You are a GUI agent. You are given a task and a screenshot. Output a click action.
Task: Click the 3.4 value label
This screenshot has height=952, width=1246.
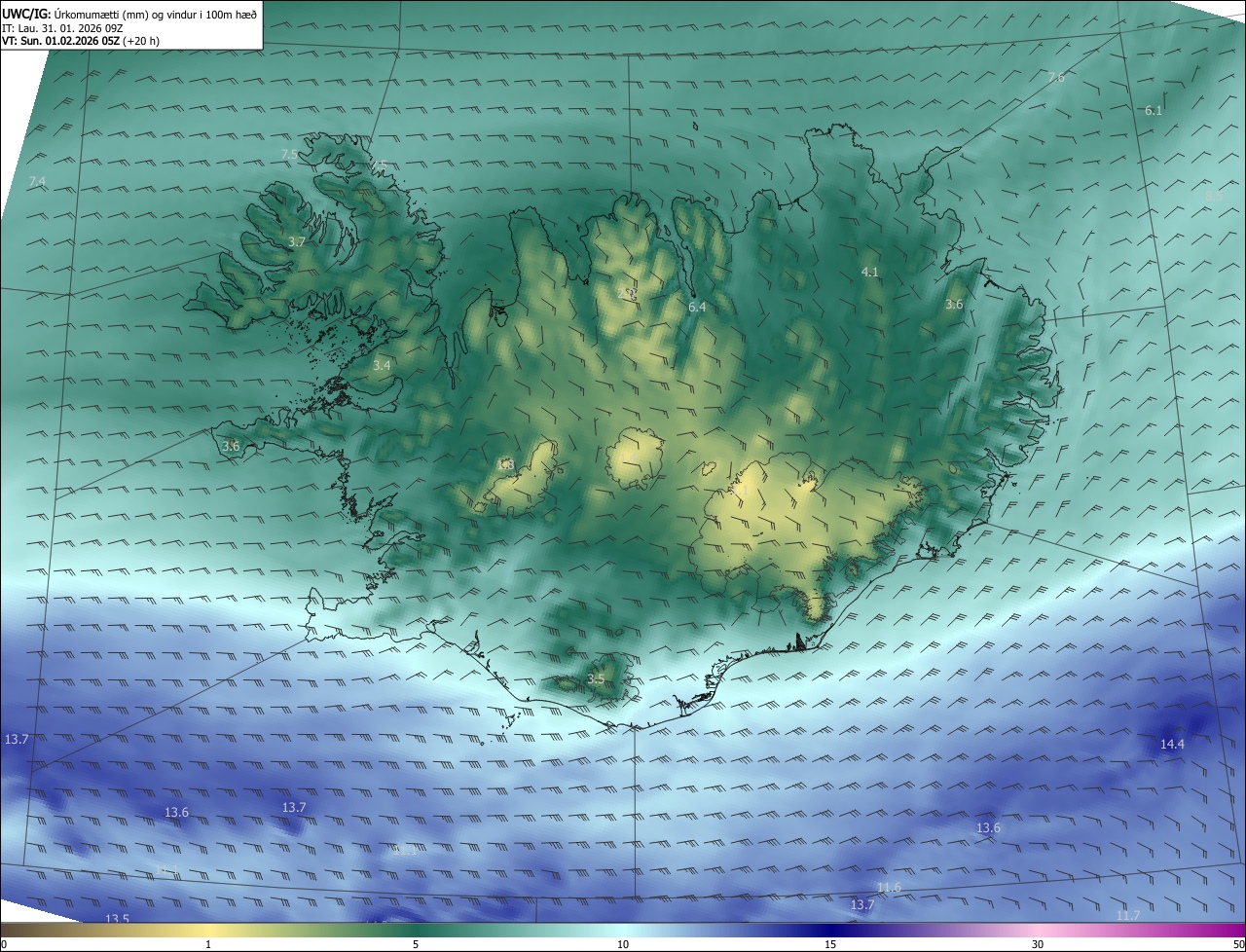pyautogui.click(x=382, y=366)
